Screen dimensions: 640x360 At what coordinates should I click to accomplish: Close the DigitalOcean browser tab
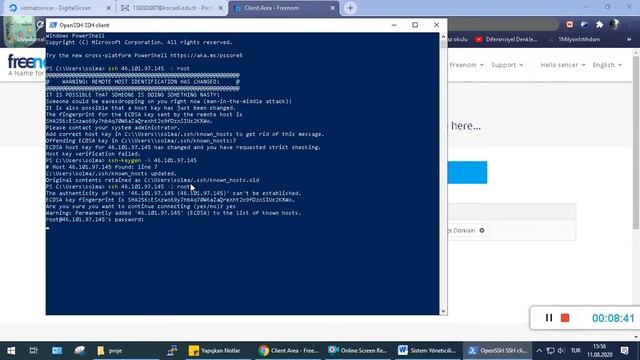click(x=108, y=8)
